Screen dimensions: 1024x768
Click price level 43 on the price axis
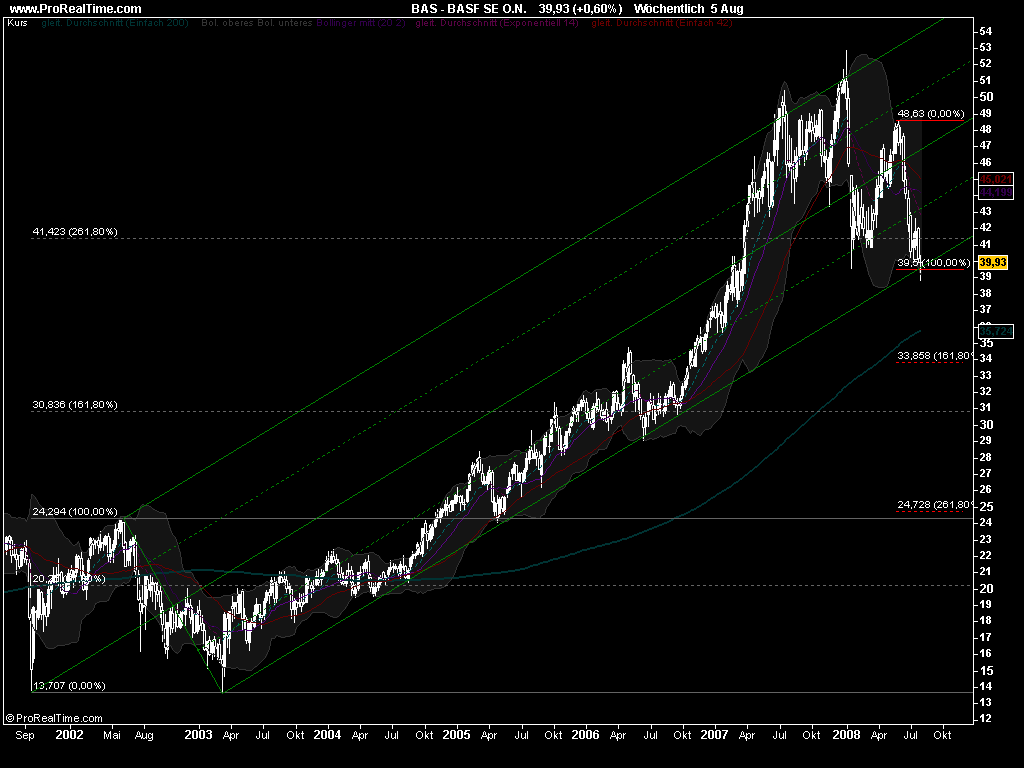[x=986, y=211]
